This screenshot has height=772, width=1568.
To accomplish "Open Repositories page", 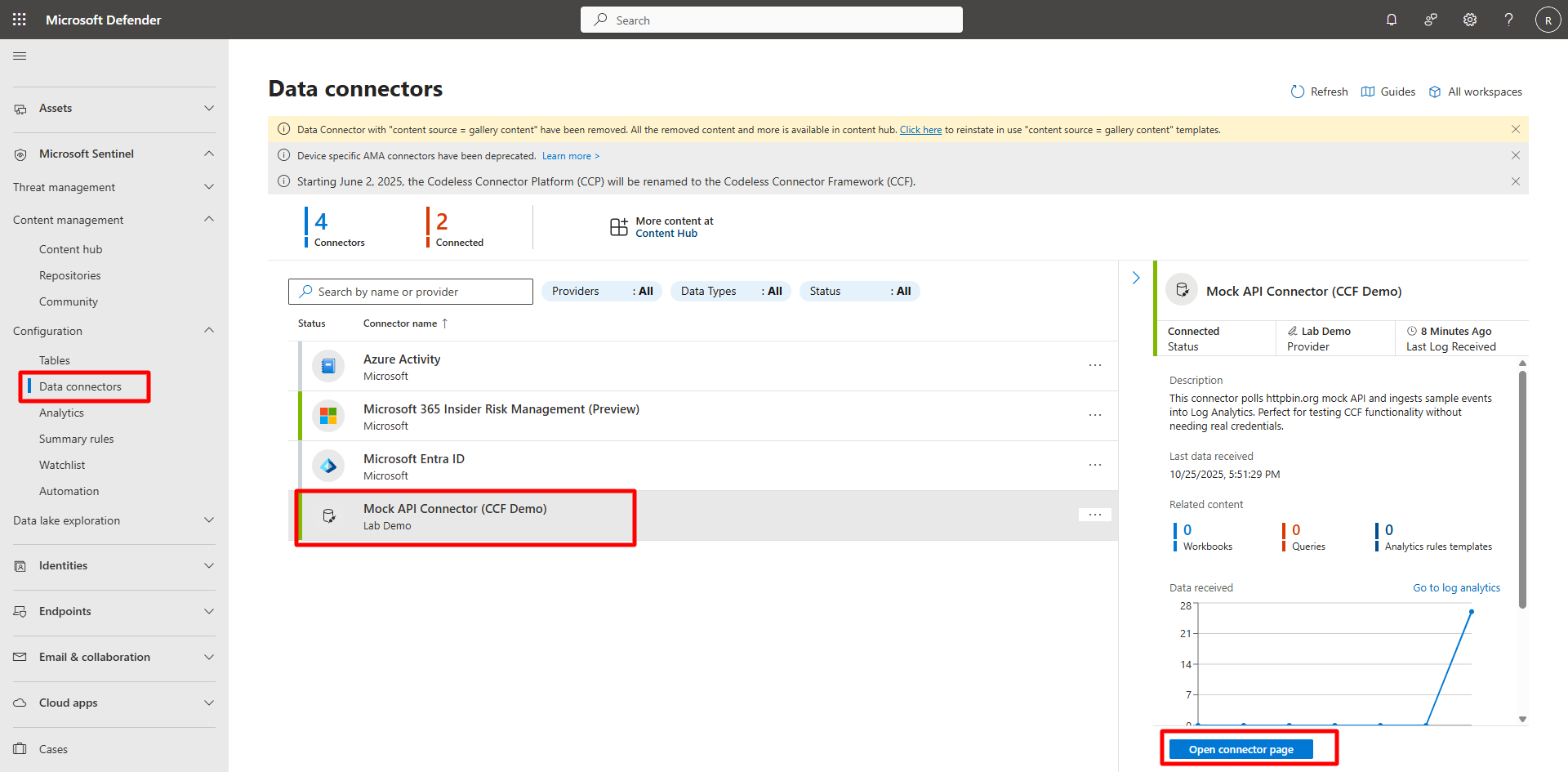I will (x=70, y=275).
